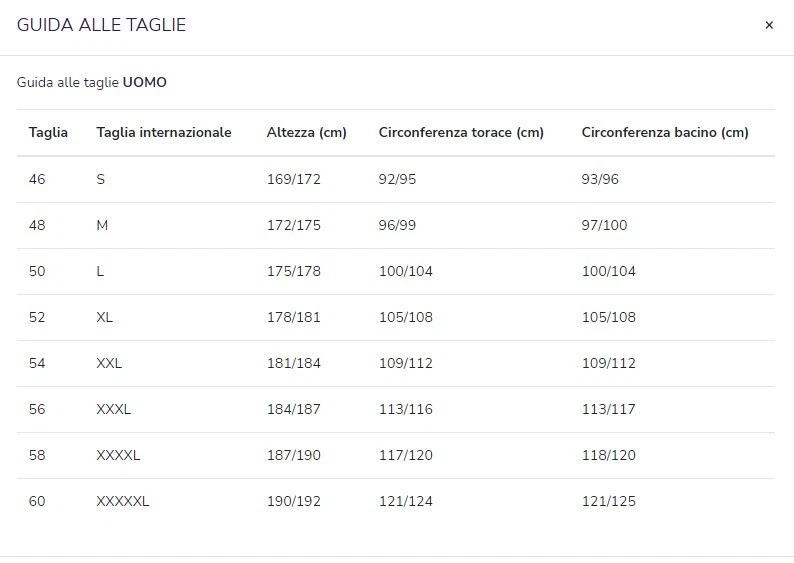
Task: Click the 175/178 height cell
Action: [x=294, y=271]
